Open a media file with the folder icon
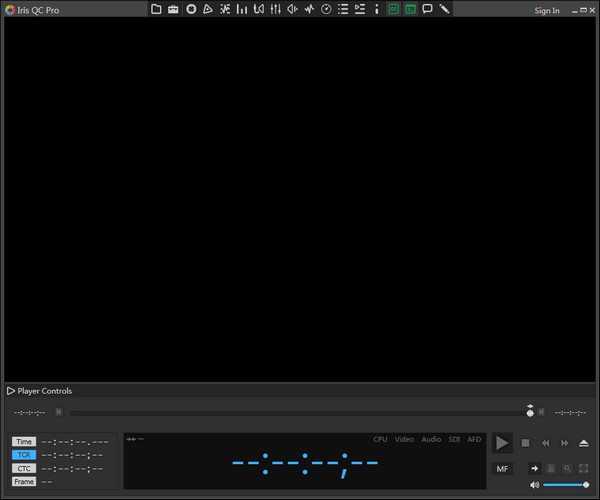Viewport: 600px width, 500px height. [156, 9]
